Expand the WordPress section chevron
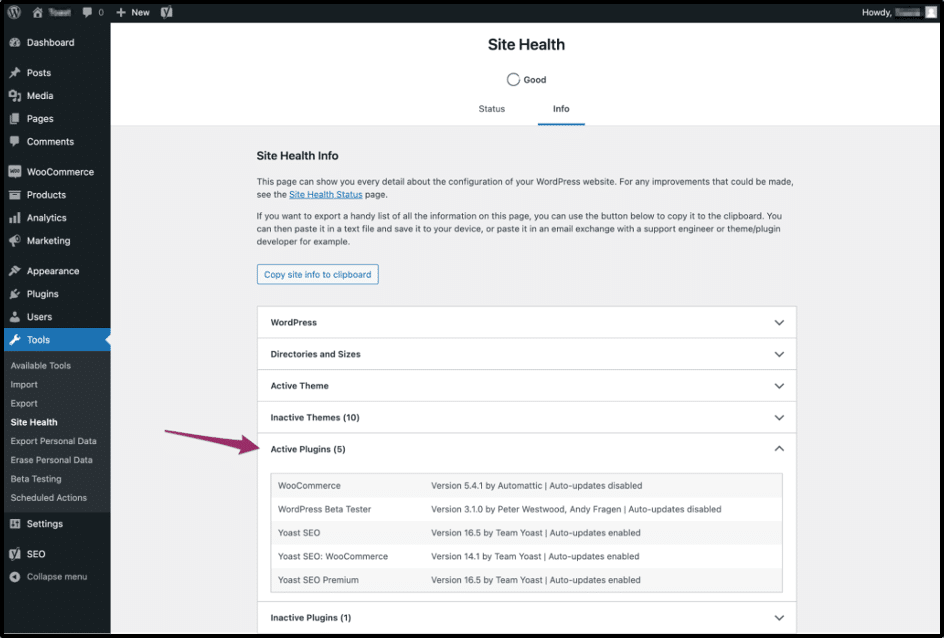The width and height of the screenshot is (944, 638). coord(779,323)
